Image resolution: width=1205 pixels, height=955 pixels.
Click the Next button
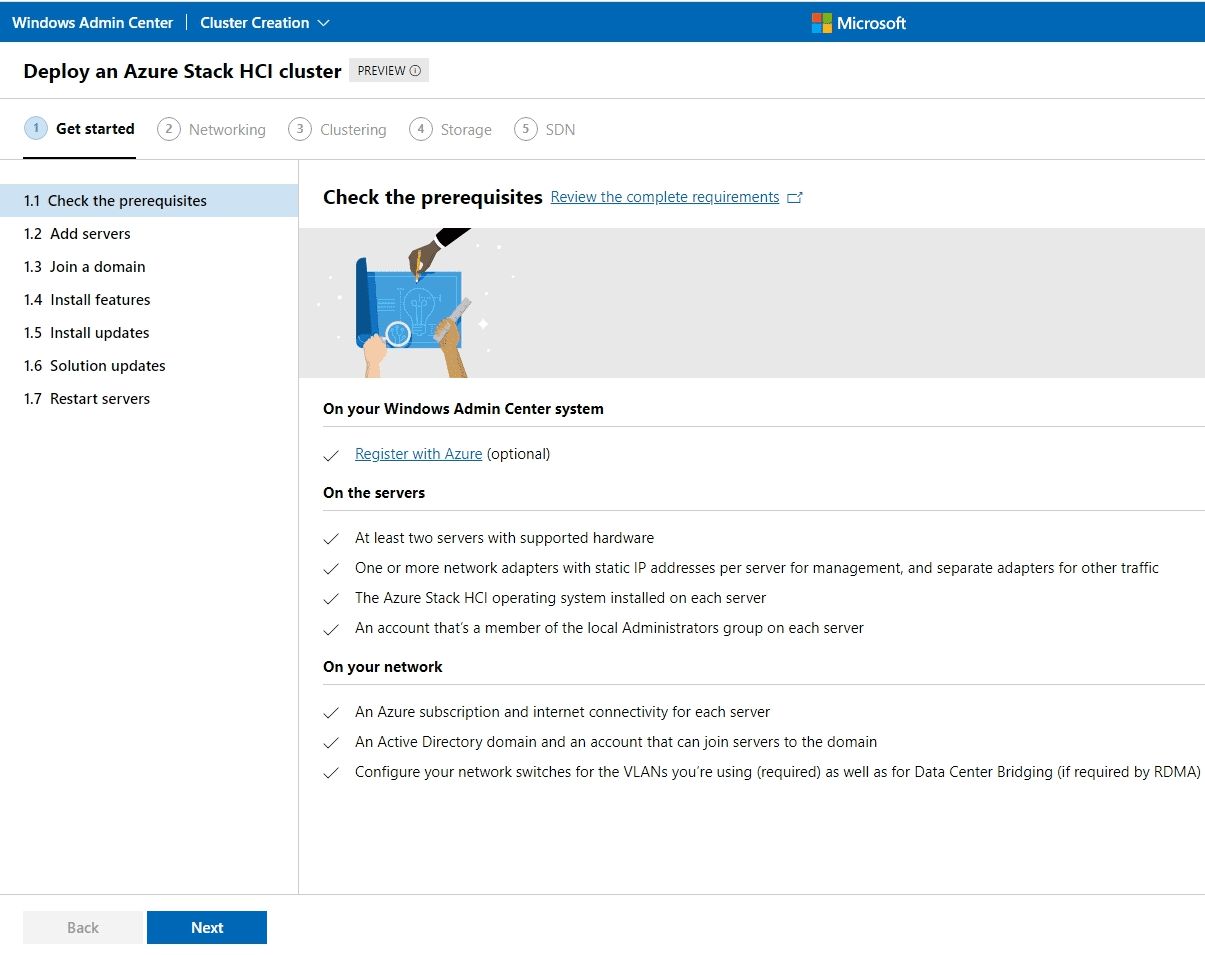pyautogui.click(x=207, y=928)
